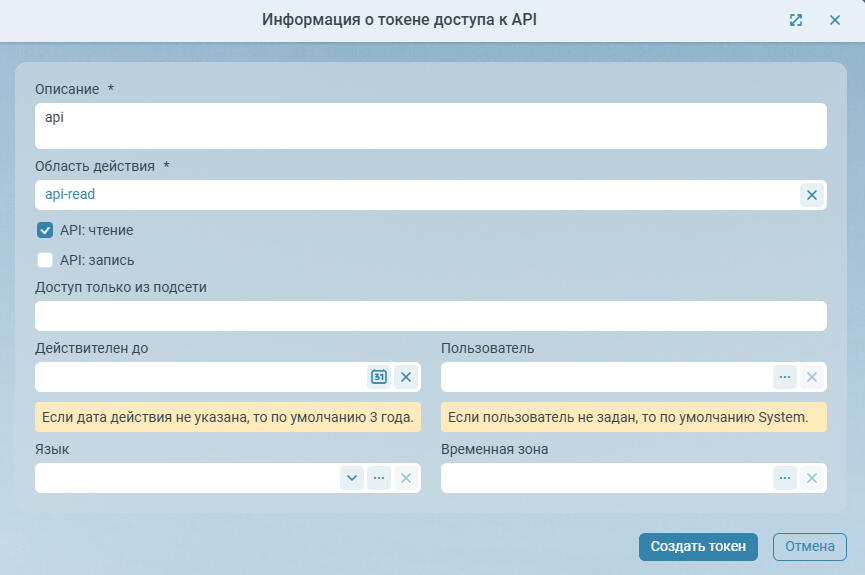The width and height of the screenshot is (865, 575).
Task: Expand dialog to full screen
Action: (x=796, y=20)
